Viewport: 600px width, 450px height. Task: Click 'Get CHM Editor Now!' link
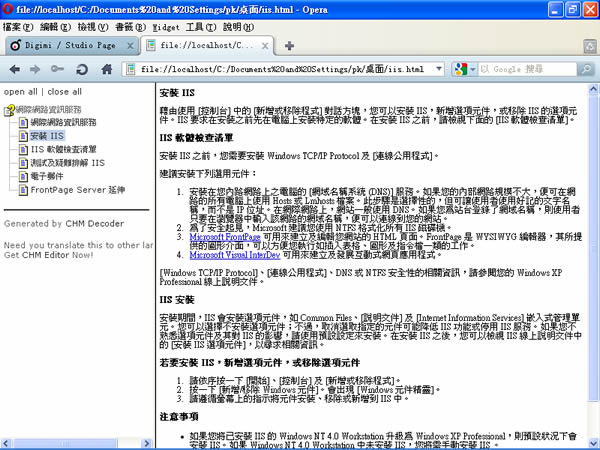click(48, 255)
